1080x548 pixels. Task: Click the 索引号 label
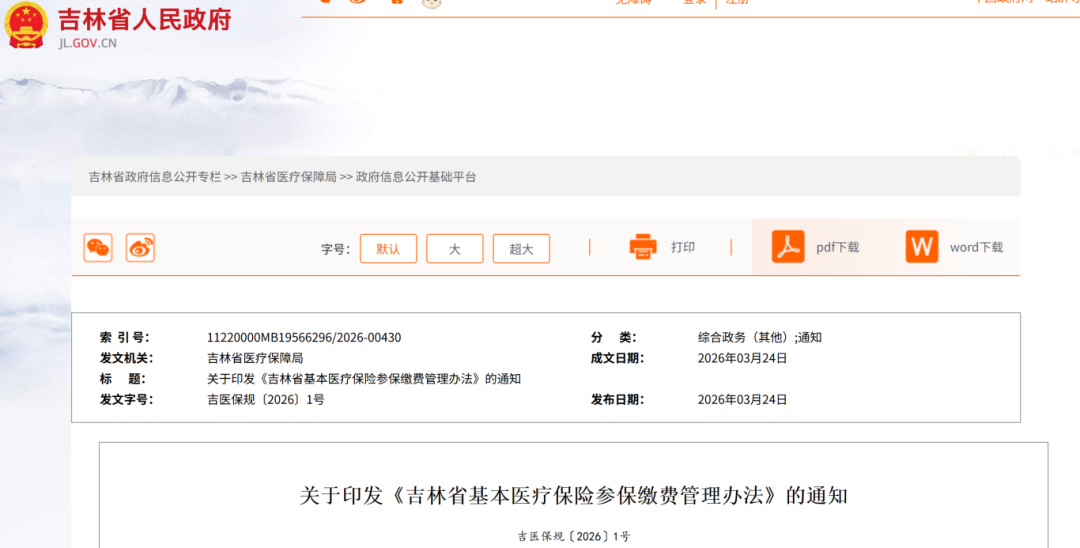[x=125, y=337]
